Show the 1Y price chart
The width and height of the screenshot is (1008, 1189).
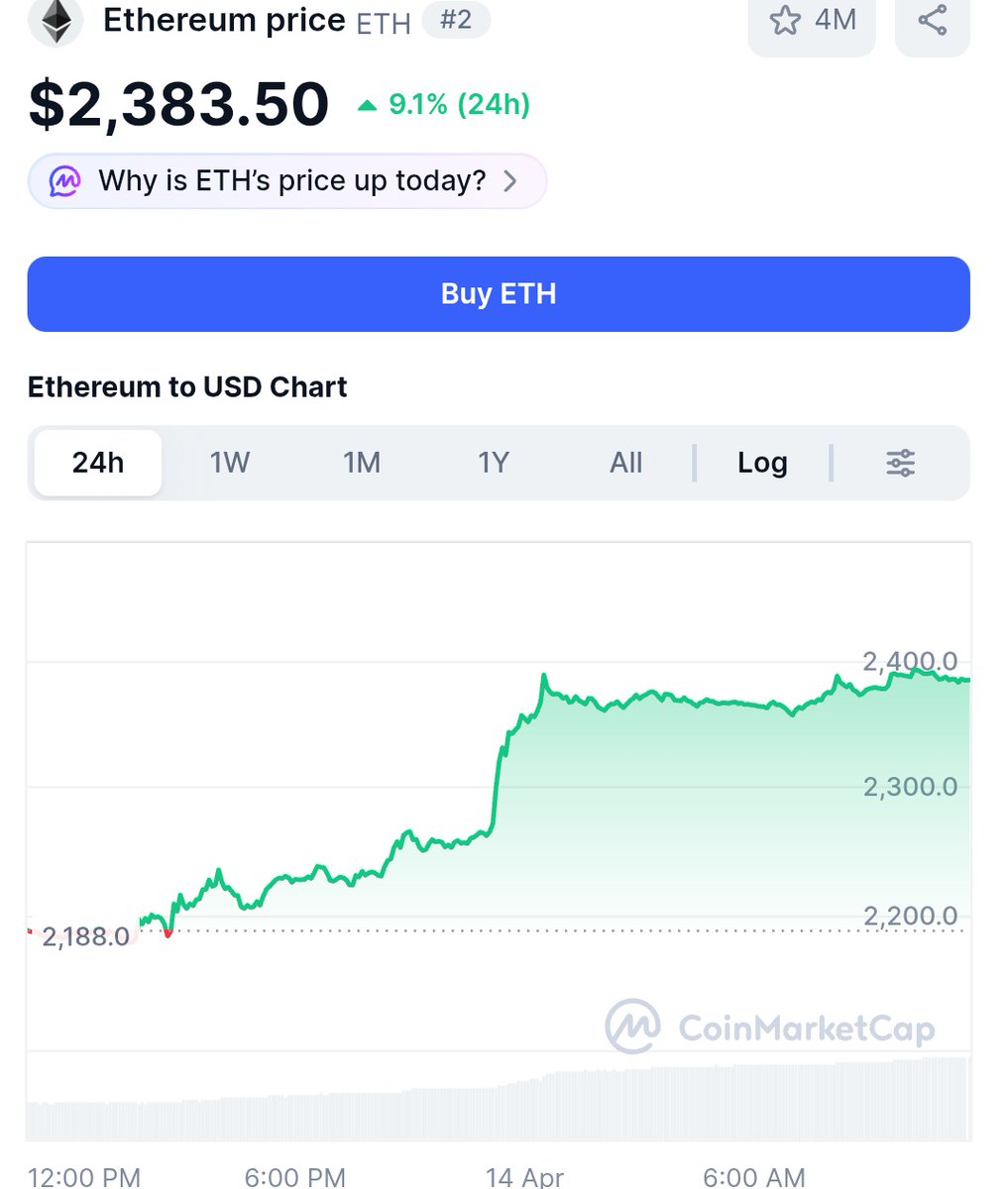pyautogui.click(x=494, y=463)
